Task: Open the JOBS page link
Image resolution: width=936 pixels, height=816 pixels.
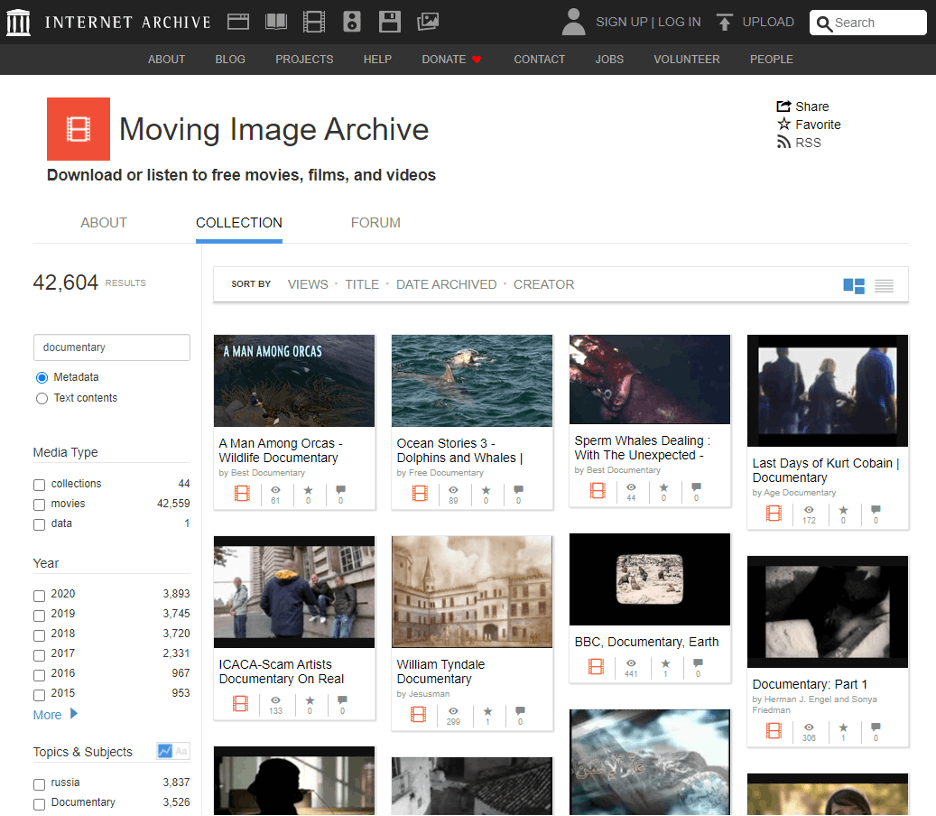Action: click(609, 59)
